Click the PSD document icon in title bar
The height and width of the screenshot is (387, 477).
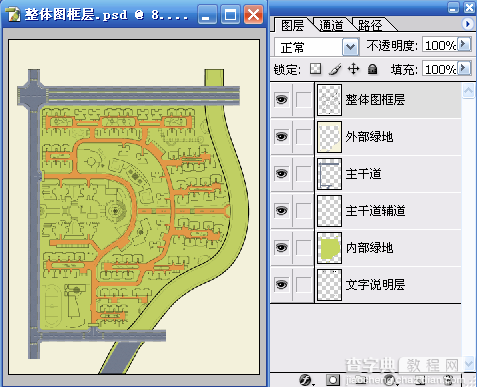point(13,14)
